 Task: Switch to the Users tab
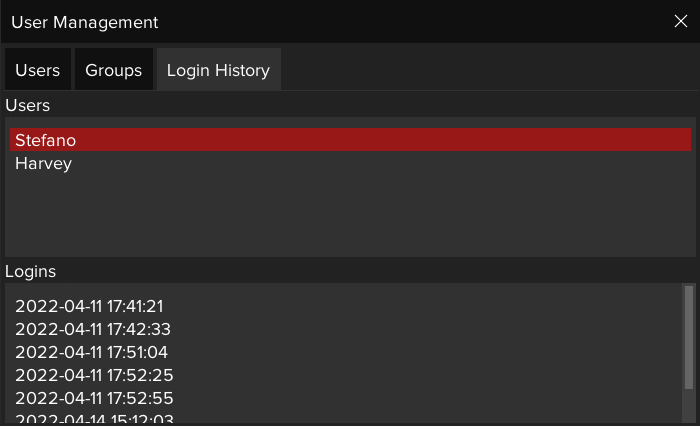pyautogui.click(x=37, y=70)
